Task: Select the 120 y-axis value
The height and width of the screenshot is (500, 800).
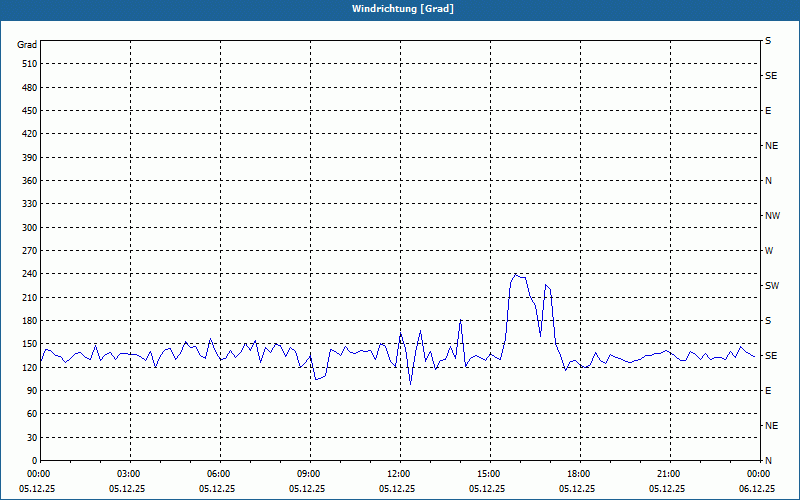Action: click(30, 367)
